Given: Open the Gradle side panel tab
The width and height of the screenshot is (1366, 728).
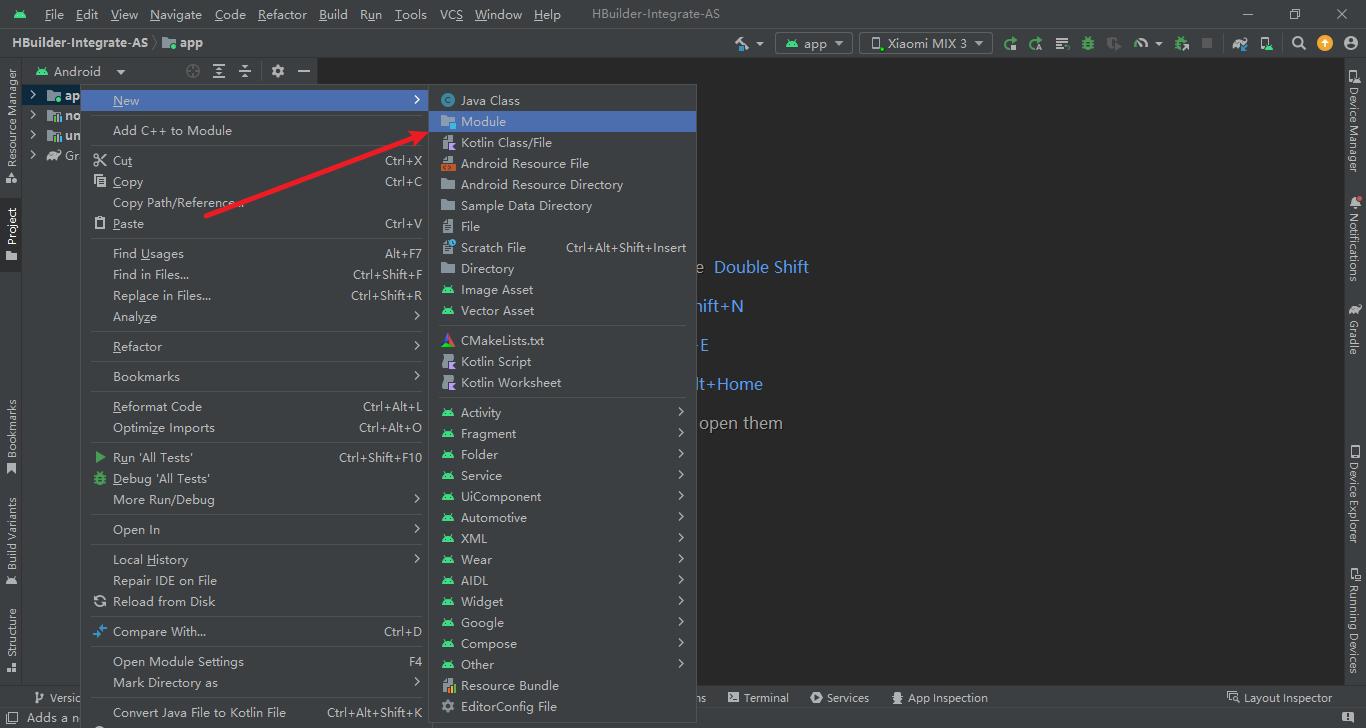Looking at the screenshot, I should click(x=1354, y=330).
